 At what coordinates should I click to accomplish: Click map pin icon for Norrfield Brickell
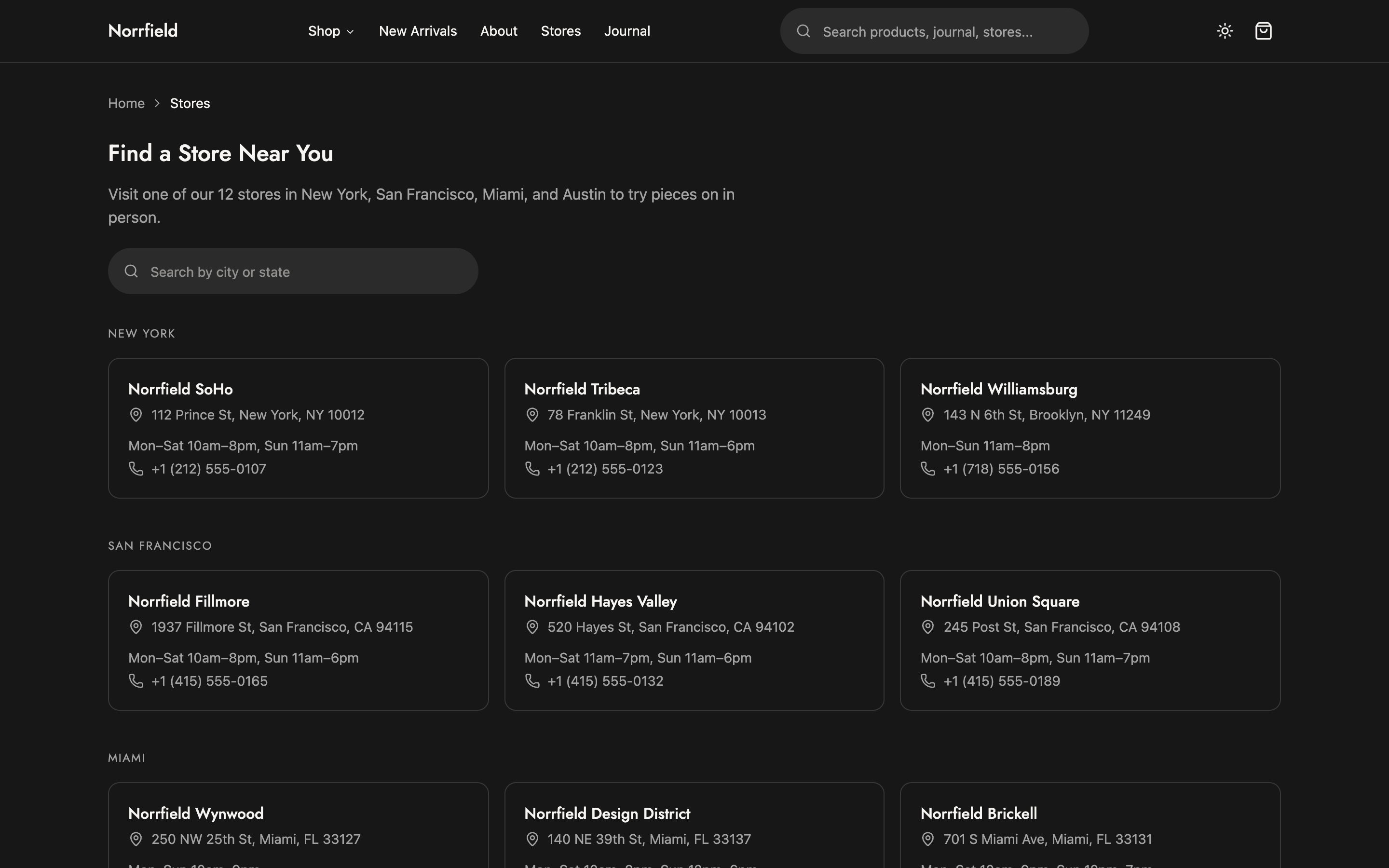tap(928, 839)
